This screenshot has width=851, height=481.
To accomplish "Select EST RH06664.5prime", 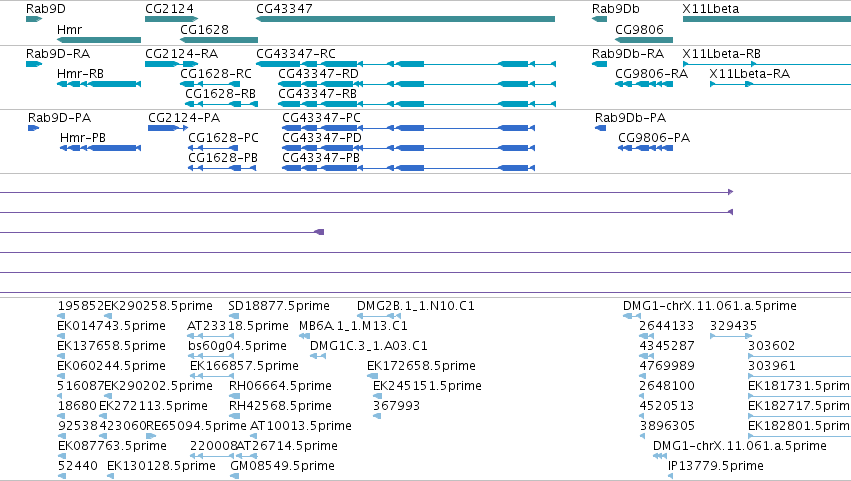I will 280,387.
